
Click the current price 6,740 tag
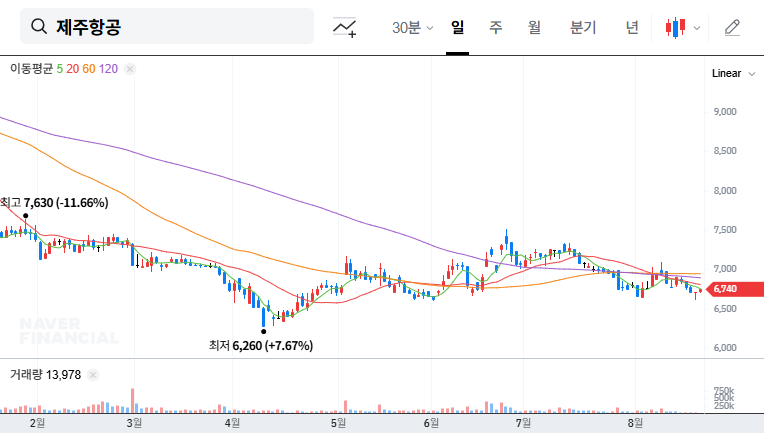click(x=724, y=290)
